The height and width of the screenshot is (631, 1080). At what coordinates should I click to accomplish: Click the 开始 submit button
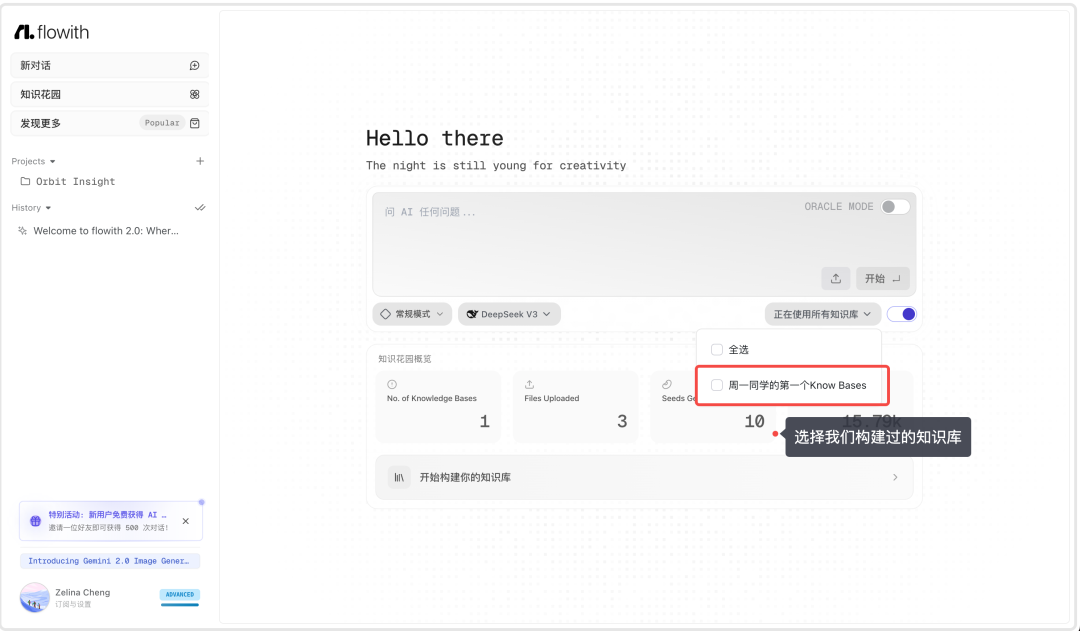coord(882,278)
